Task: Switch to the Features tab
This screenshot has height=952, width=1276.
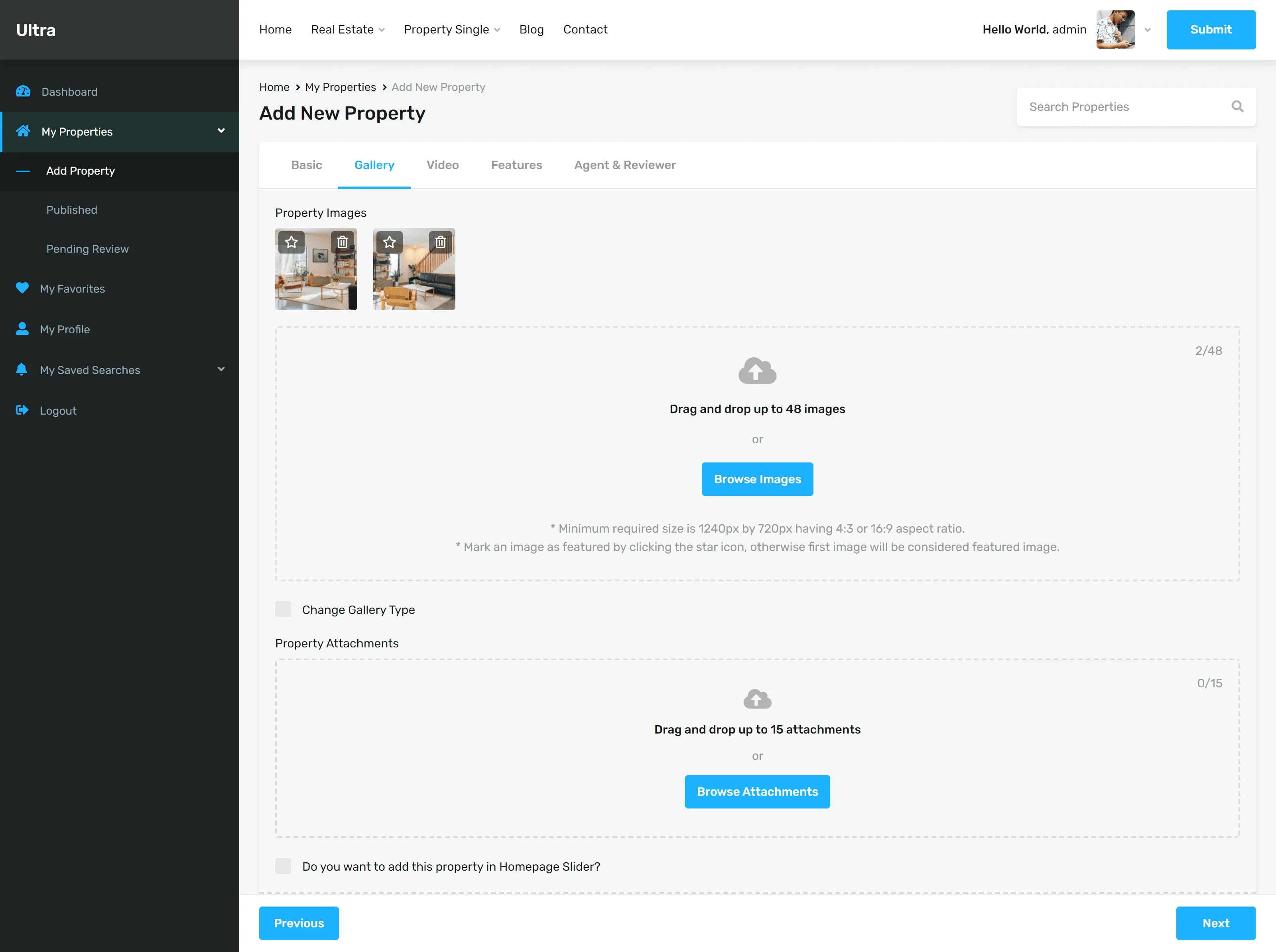Action: 516,165
